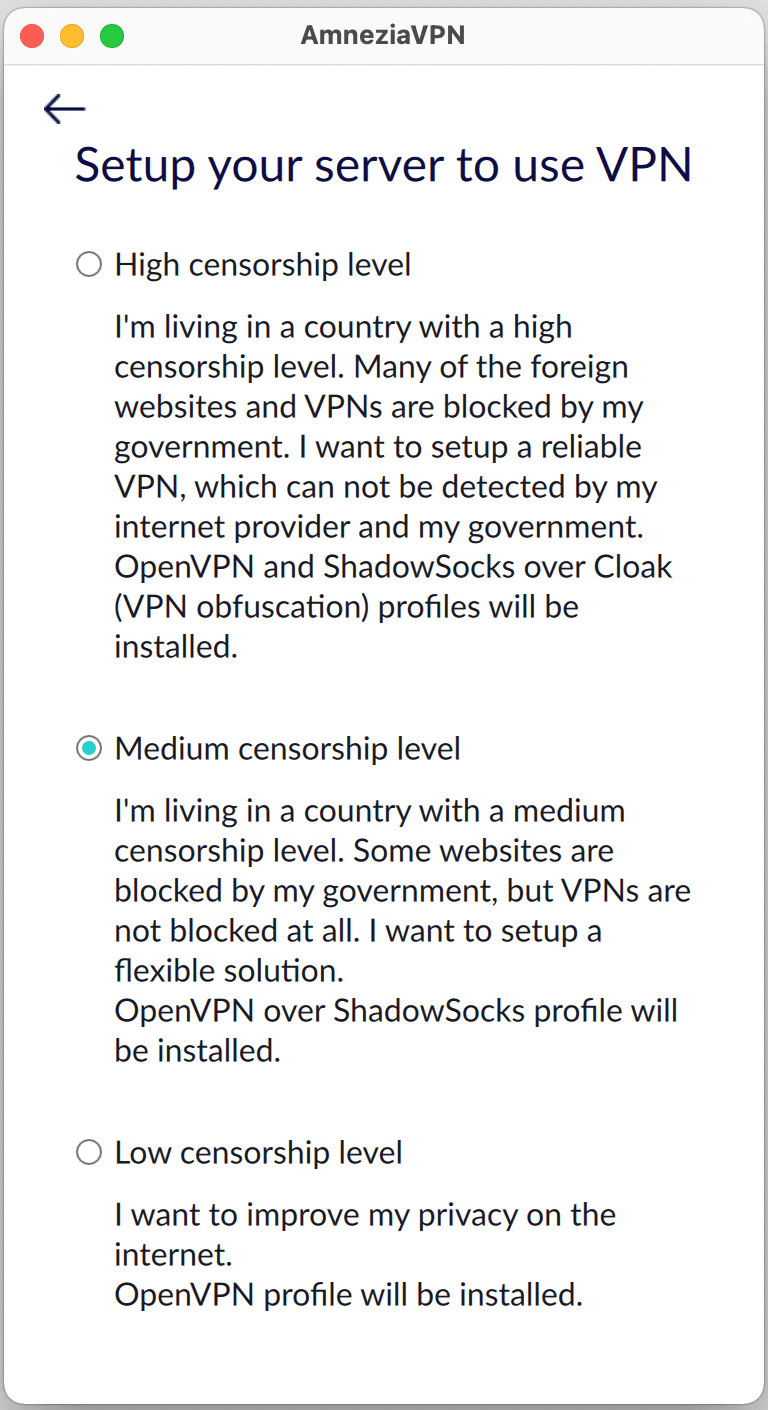The height and width of the screenshot is (1410, 768).
Task: Click the back arrow to return
Action: click(64, 109)
